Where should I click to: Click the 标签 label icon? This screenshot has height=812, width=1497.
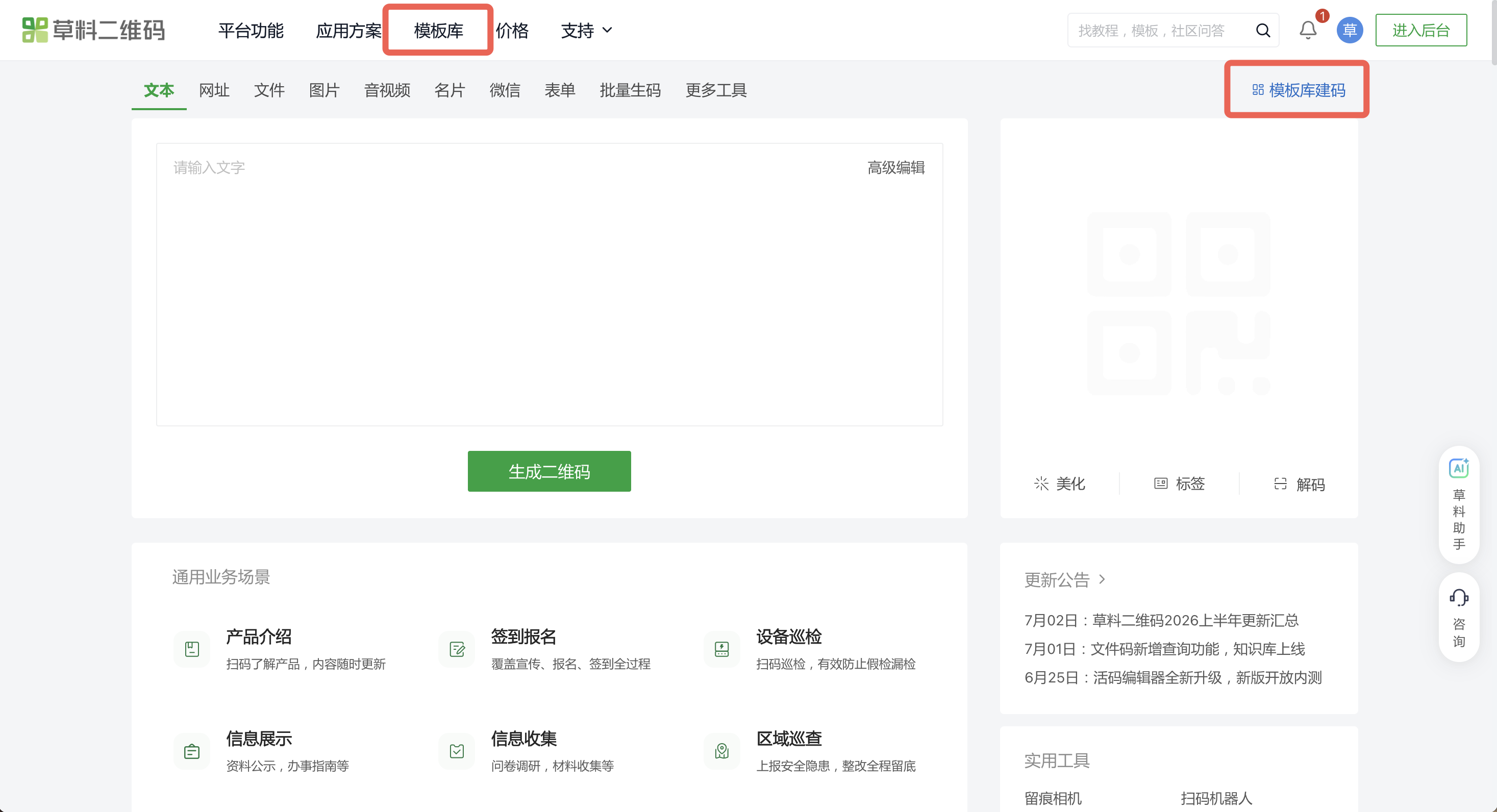click(x=1161, y=484)
